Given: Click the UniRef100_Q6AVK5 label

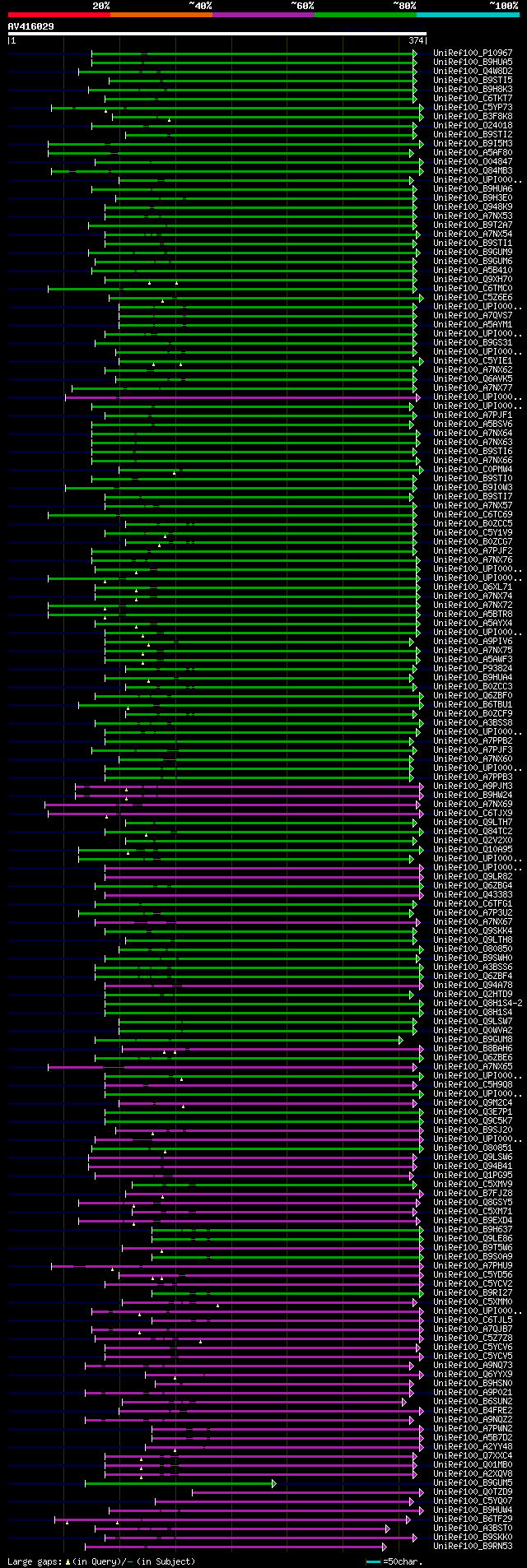Looking at the screenshot, I should [x=473, y=378].
